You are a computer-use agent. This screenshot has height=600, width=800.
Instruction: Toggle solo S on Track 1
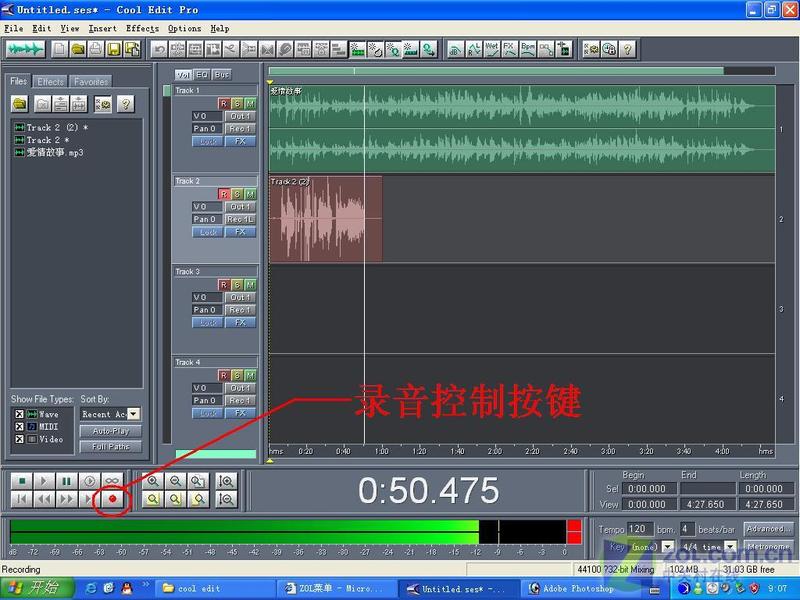[x=237, y=104]
